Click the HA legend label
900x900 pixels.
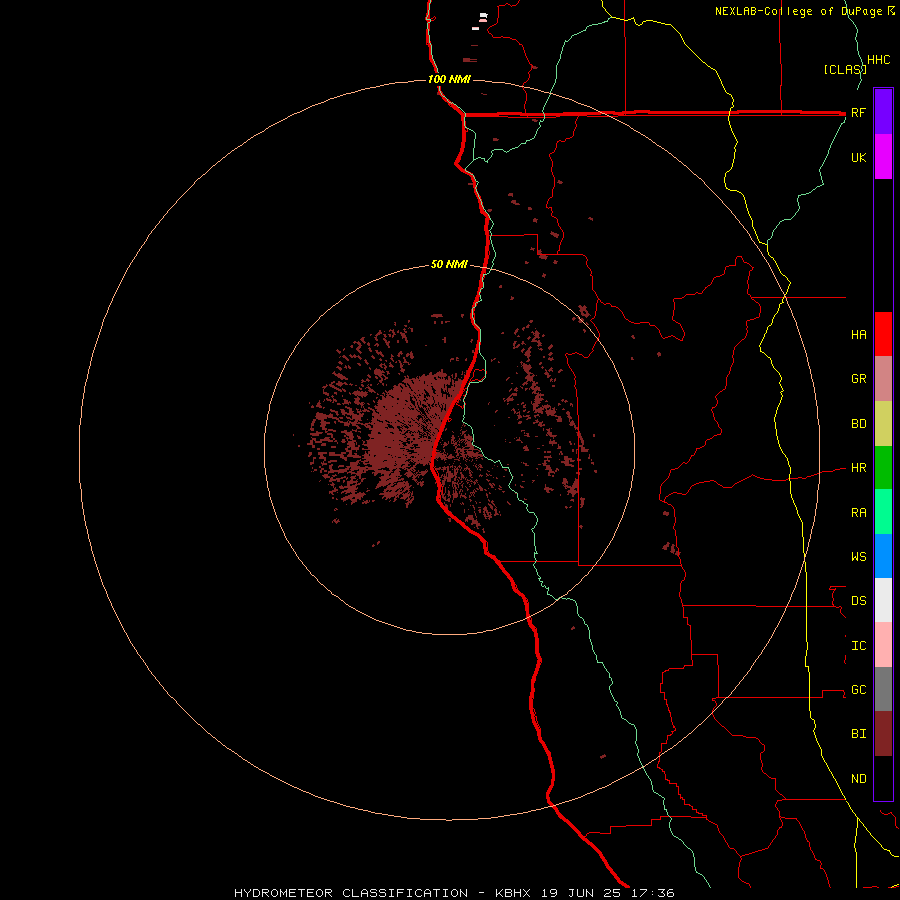point(859,334)
